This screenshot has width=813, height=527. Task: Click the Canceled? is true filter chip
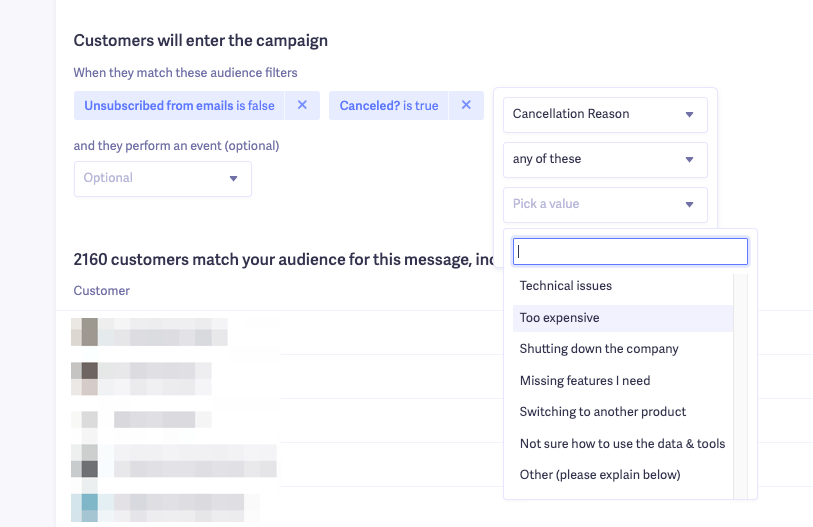tap(388, 105)
